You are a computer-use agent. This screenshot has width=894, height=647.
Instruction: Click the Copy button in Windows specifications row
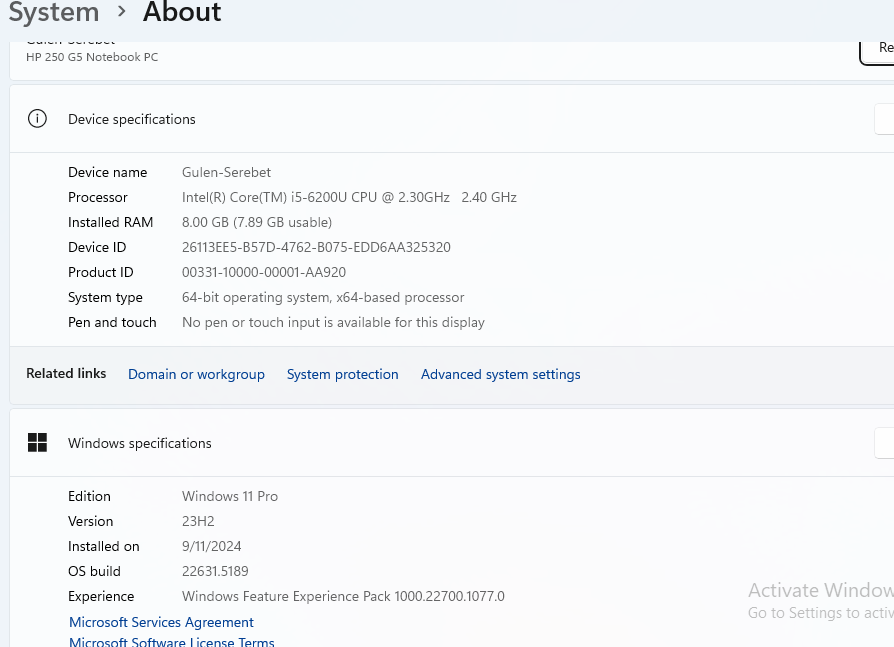click(x=884, y=443)
